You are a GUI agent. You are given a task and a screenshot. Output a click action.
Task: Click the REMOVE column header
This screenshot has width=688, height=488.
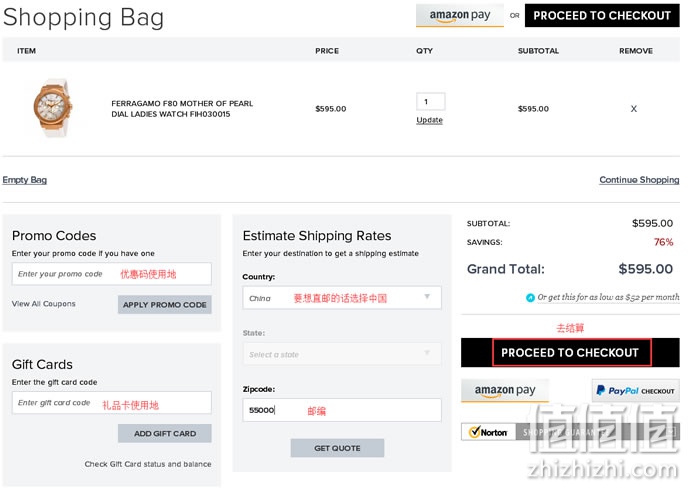coord(635,50)
